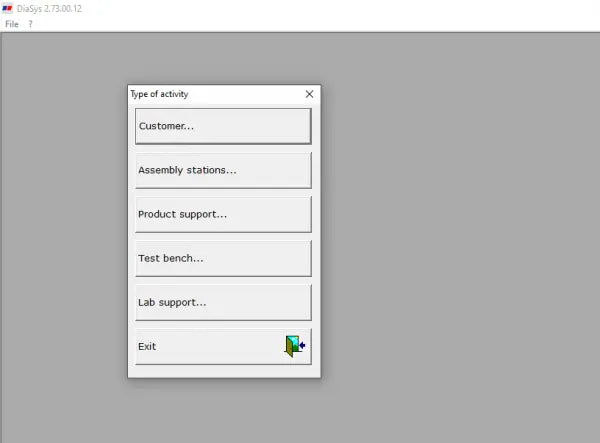Pick the Test bench... activity
Image resolution: width=600 pixels, height=443 pixels.
coord(223,258)
